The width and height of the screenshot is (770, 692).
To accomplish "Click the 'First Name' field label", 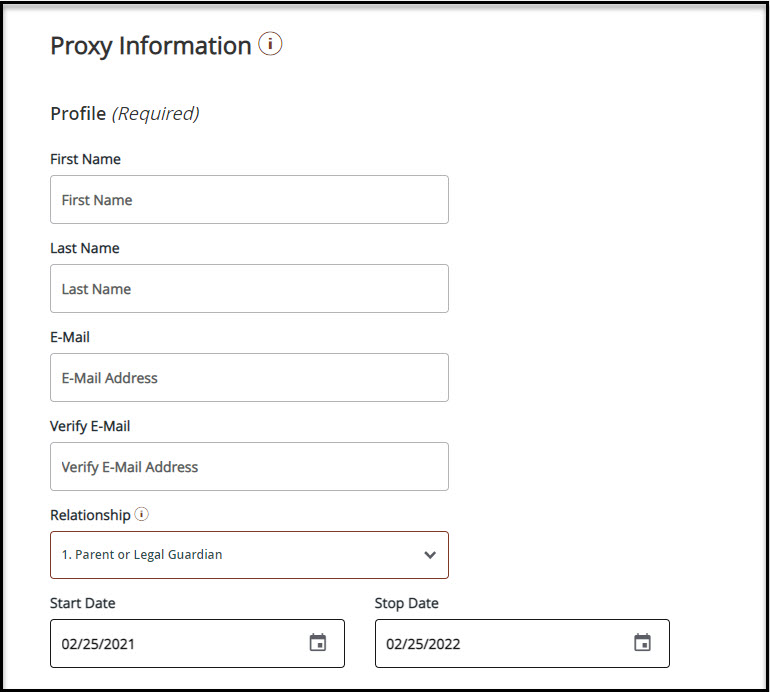I will point(85,159).
